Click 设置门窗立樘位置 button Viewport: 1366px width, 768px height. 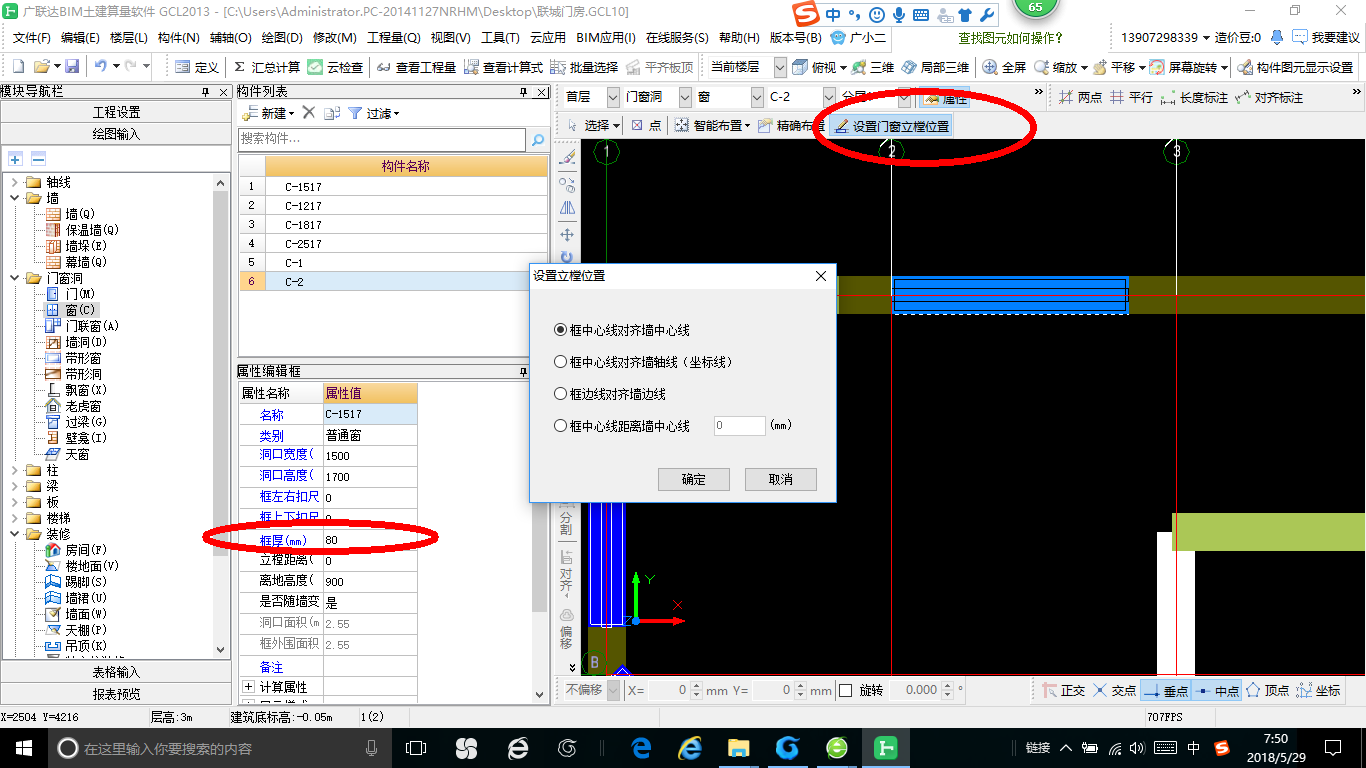(x=892, y=126)
